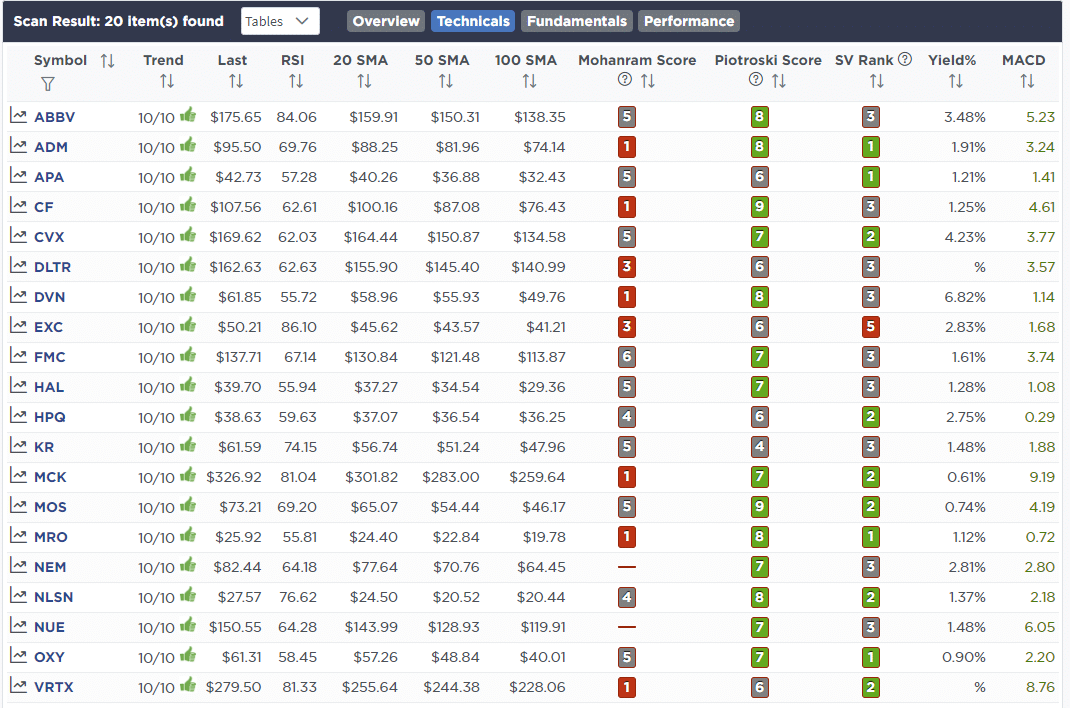Open the DLTR ticker symbol link
This screenshot has height=708, width=1070.
pyautogui.click(x=52, y=267)
